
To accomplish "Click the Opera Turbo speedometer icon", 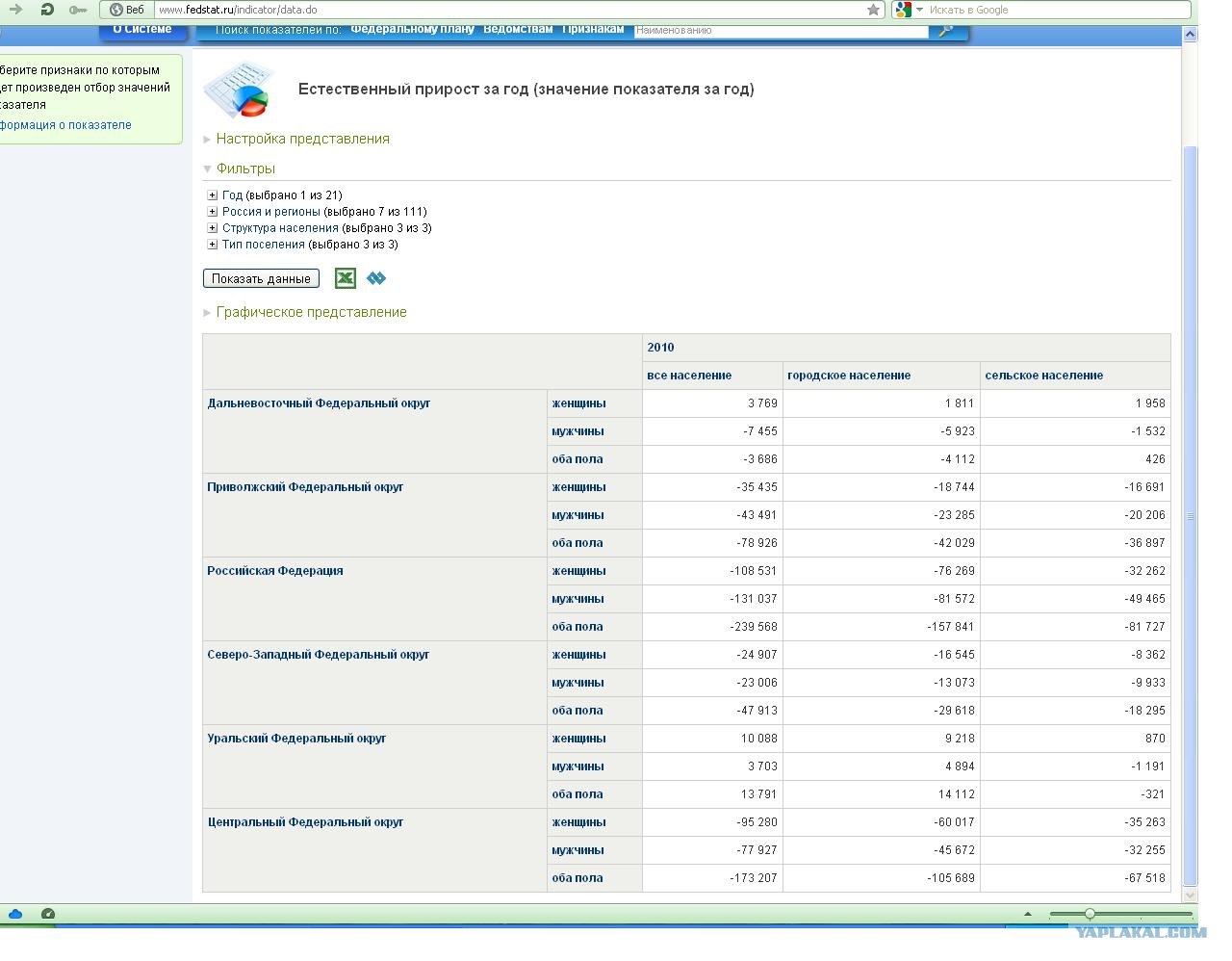I will tap(48, 914).
